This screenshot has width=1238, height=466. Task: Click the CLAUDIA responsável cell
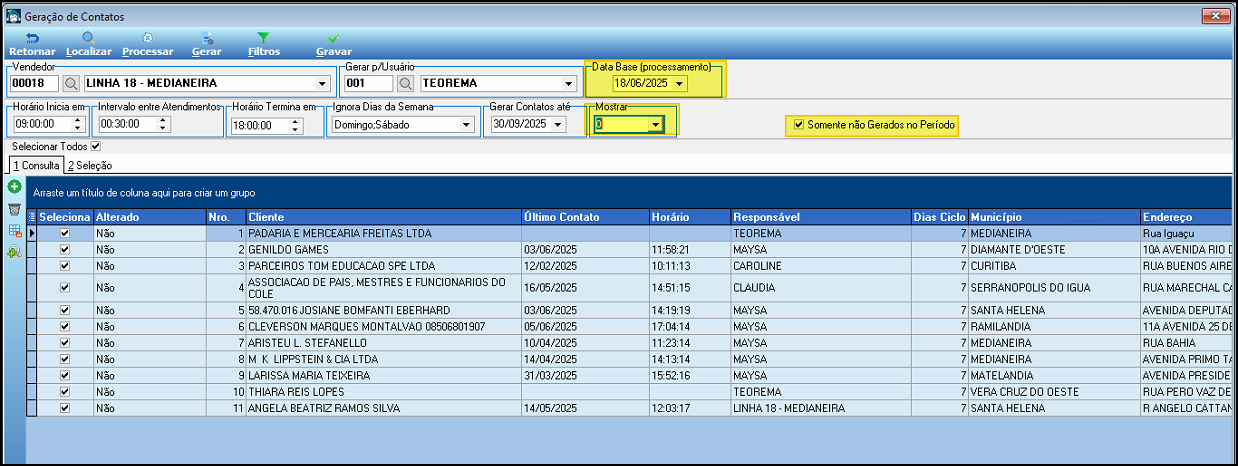tap(820, 288)
